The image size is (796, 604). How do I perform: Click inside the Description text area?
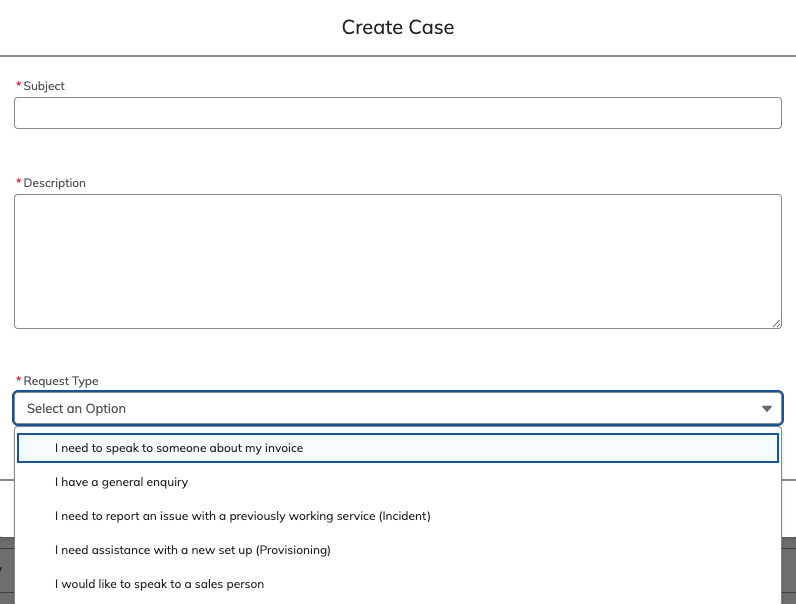tap(397, 261)
